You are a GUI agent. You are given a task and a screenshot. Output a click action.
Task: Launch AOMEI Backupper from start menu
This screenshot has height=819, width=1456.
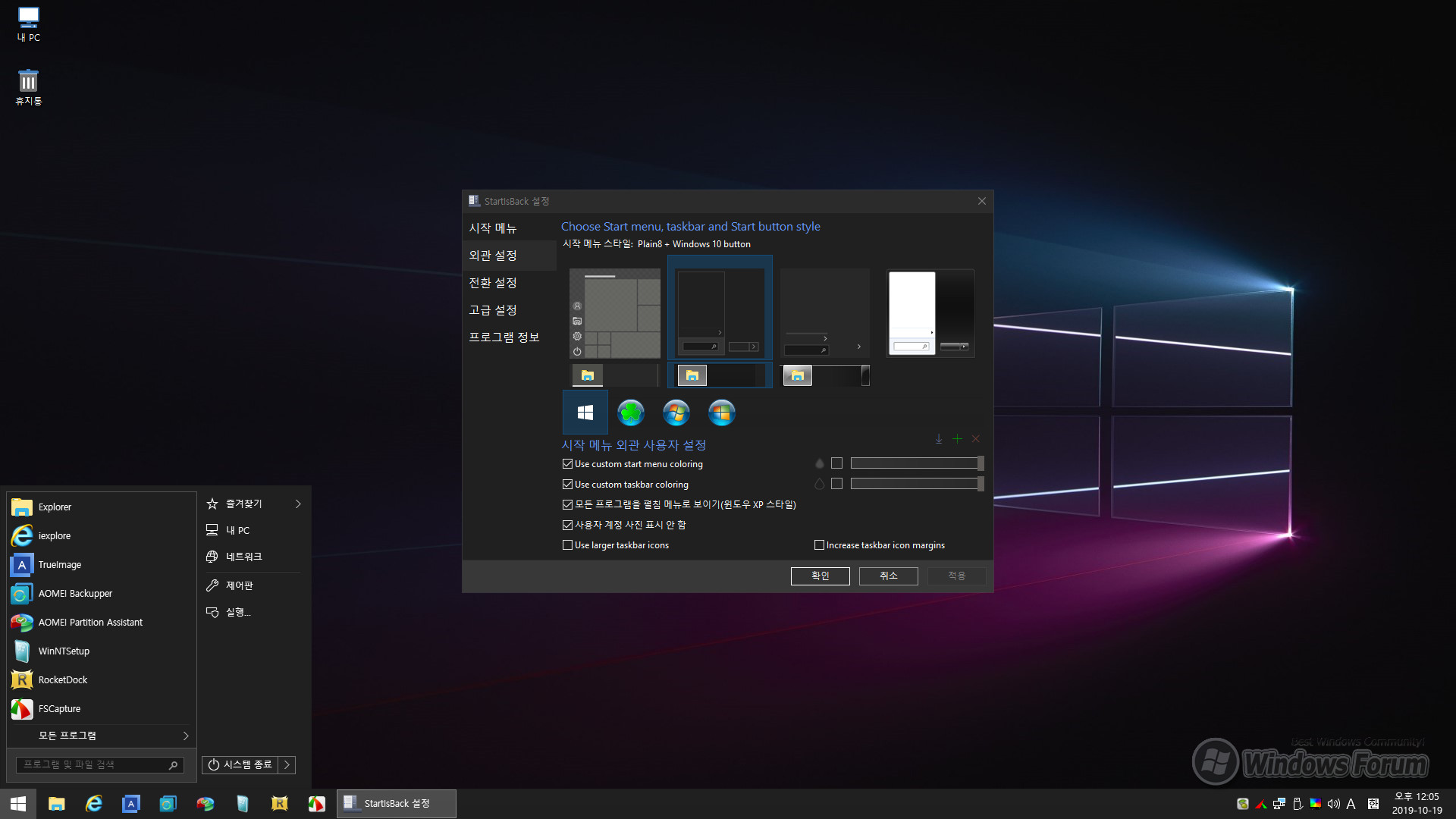102,593
